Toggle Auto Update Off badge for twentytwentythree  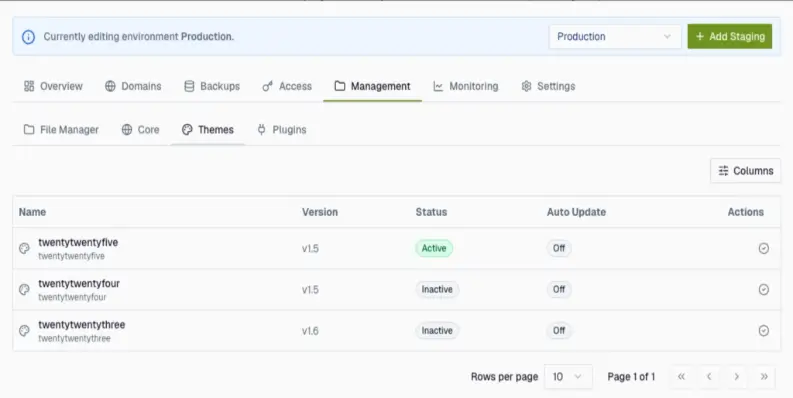point(559,331)
